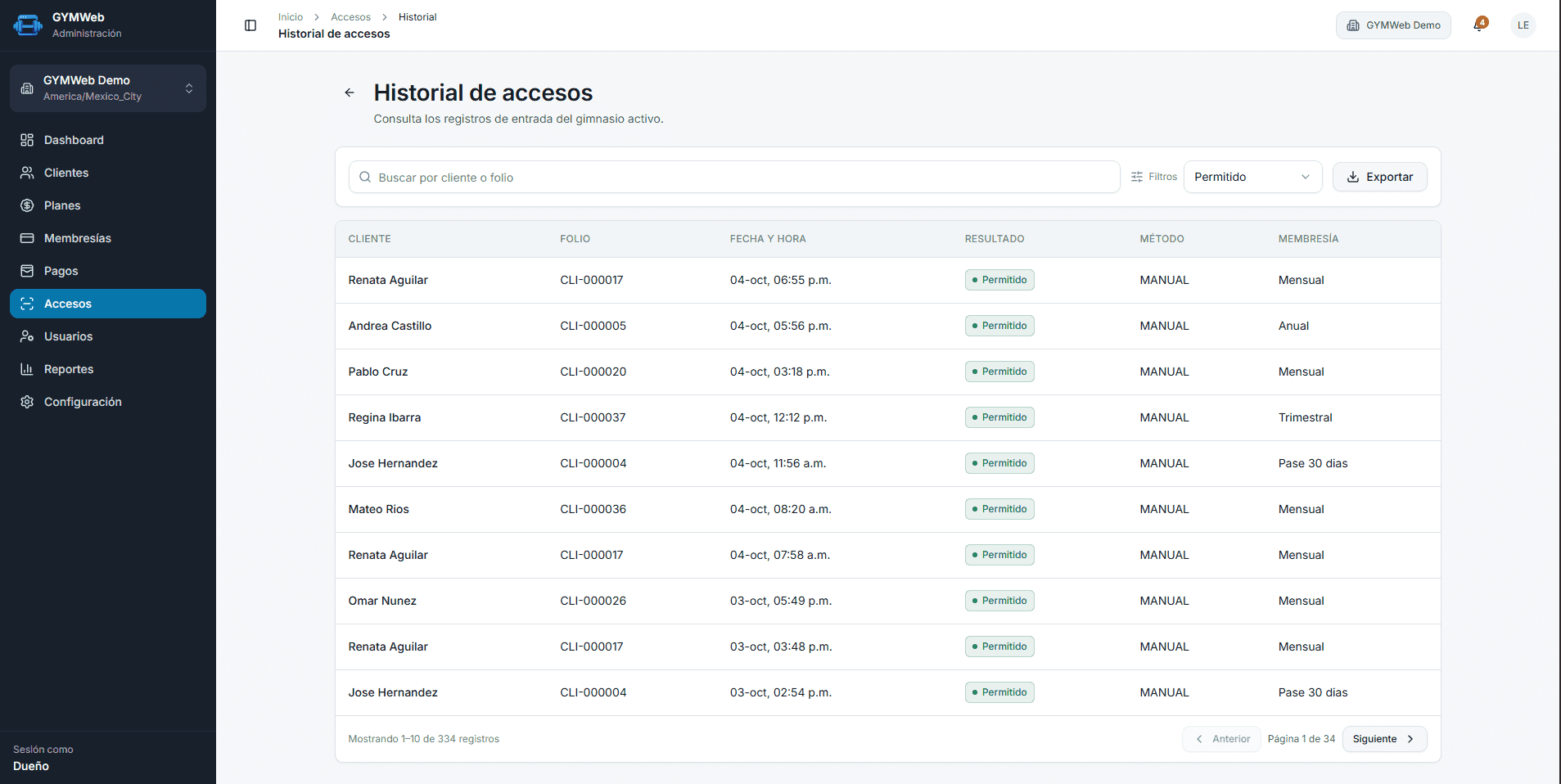Click the GYMWeb dumbbell logo icon

coord(28,25)
